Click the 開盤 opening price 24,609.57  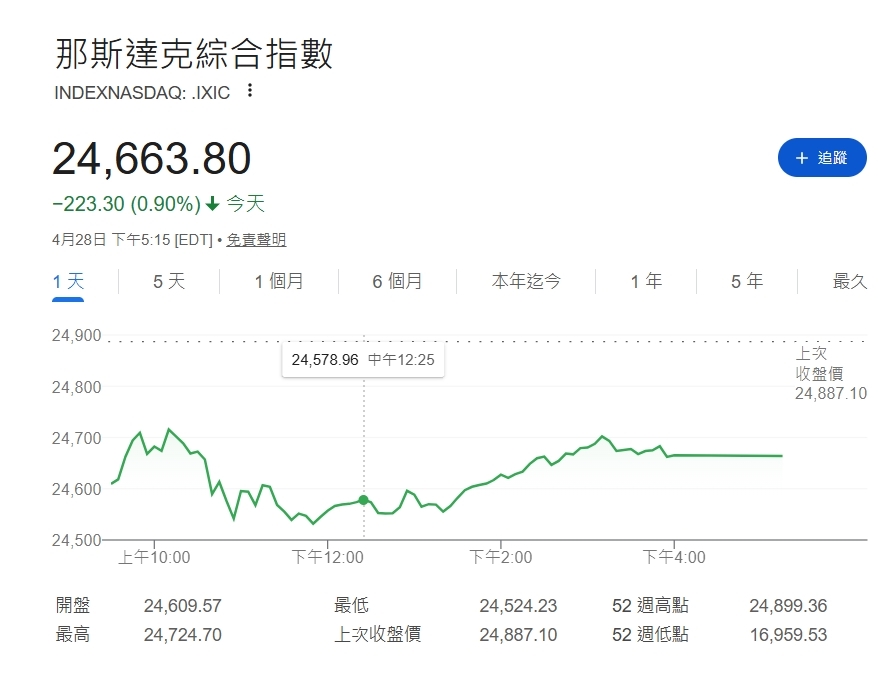click(x=182, y=606)
